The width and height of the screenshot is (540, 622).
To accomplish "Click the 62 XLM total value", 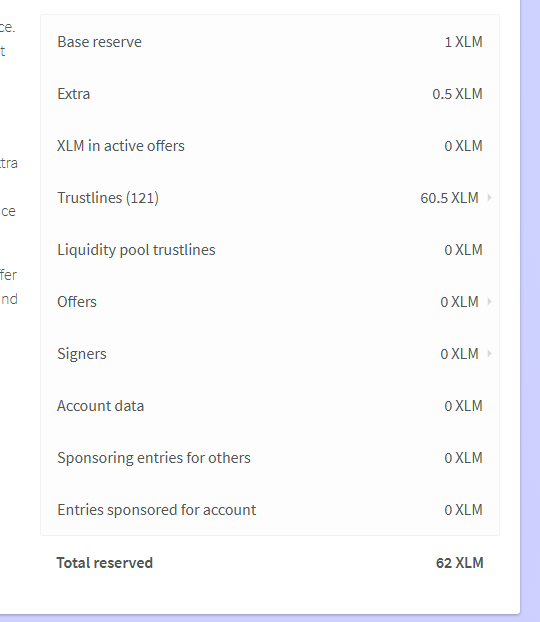I will tap(459, 562).
